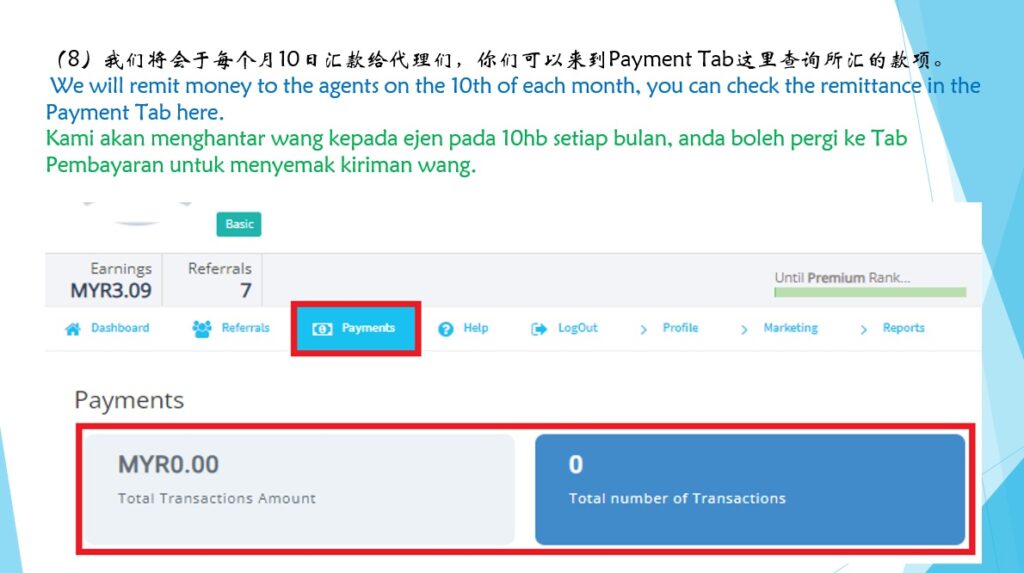Open the Profile menu item
Screen dimensions: 1024x573
click(680, 328)
